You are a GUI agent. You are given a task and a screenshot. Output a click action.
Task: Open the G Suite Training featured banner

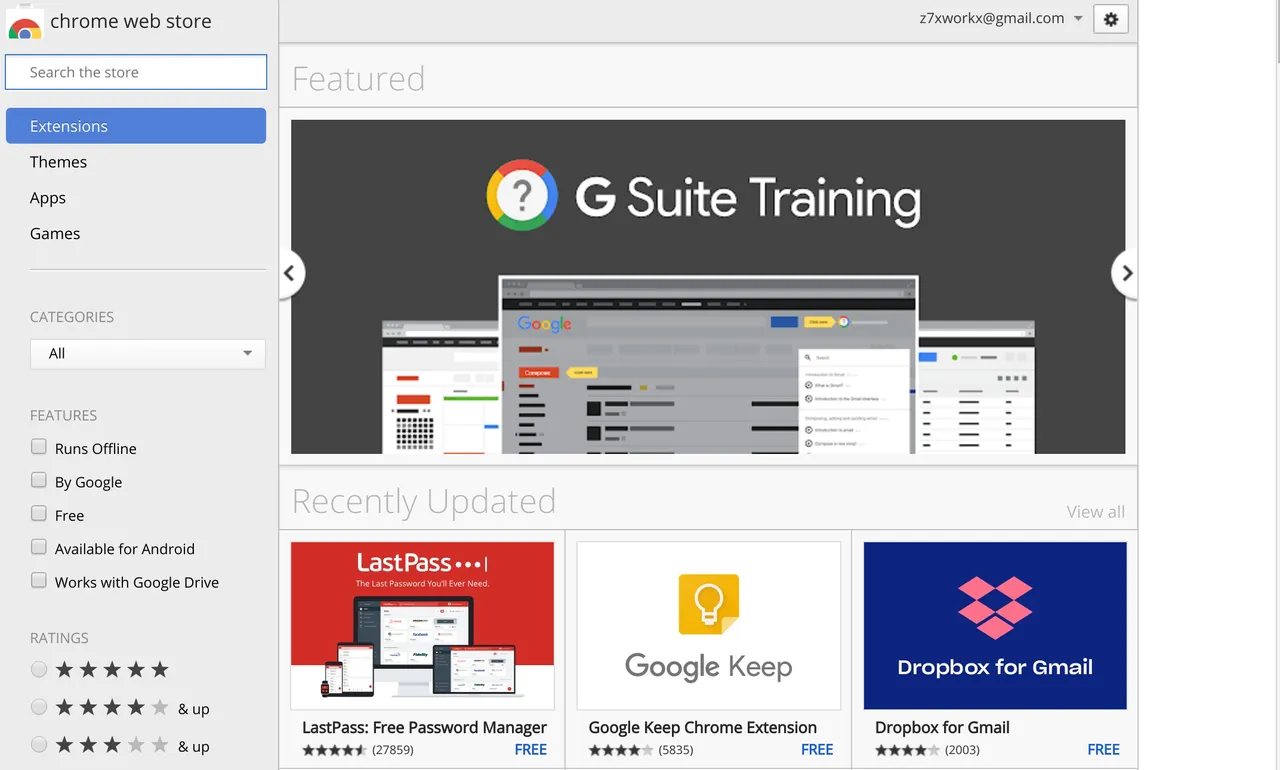click(708, 287)
